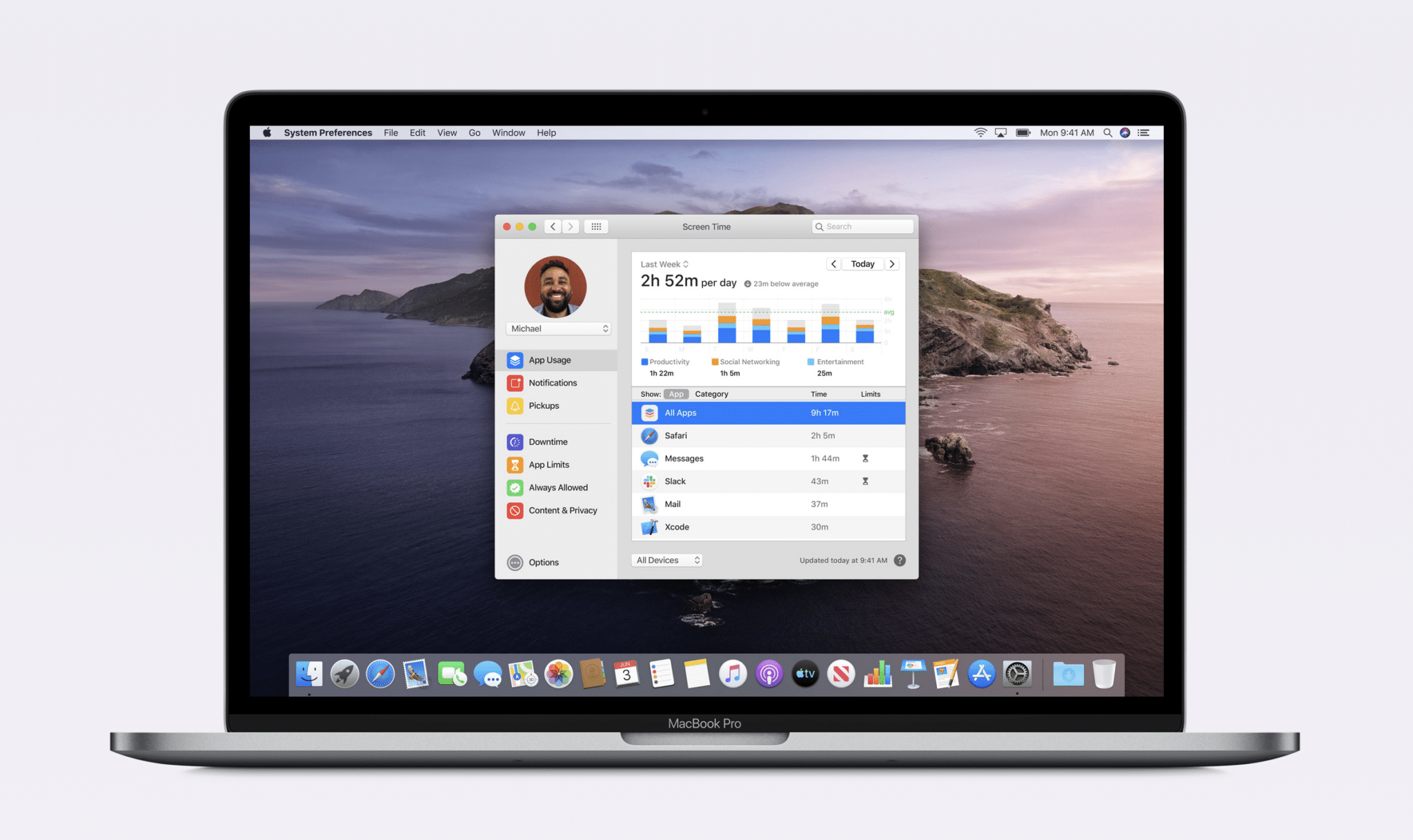Open Launchpad from the Dock
Image resolution: width=1413 pixels, height=840 pixels.
344,674
